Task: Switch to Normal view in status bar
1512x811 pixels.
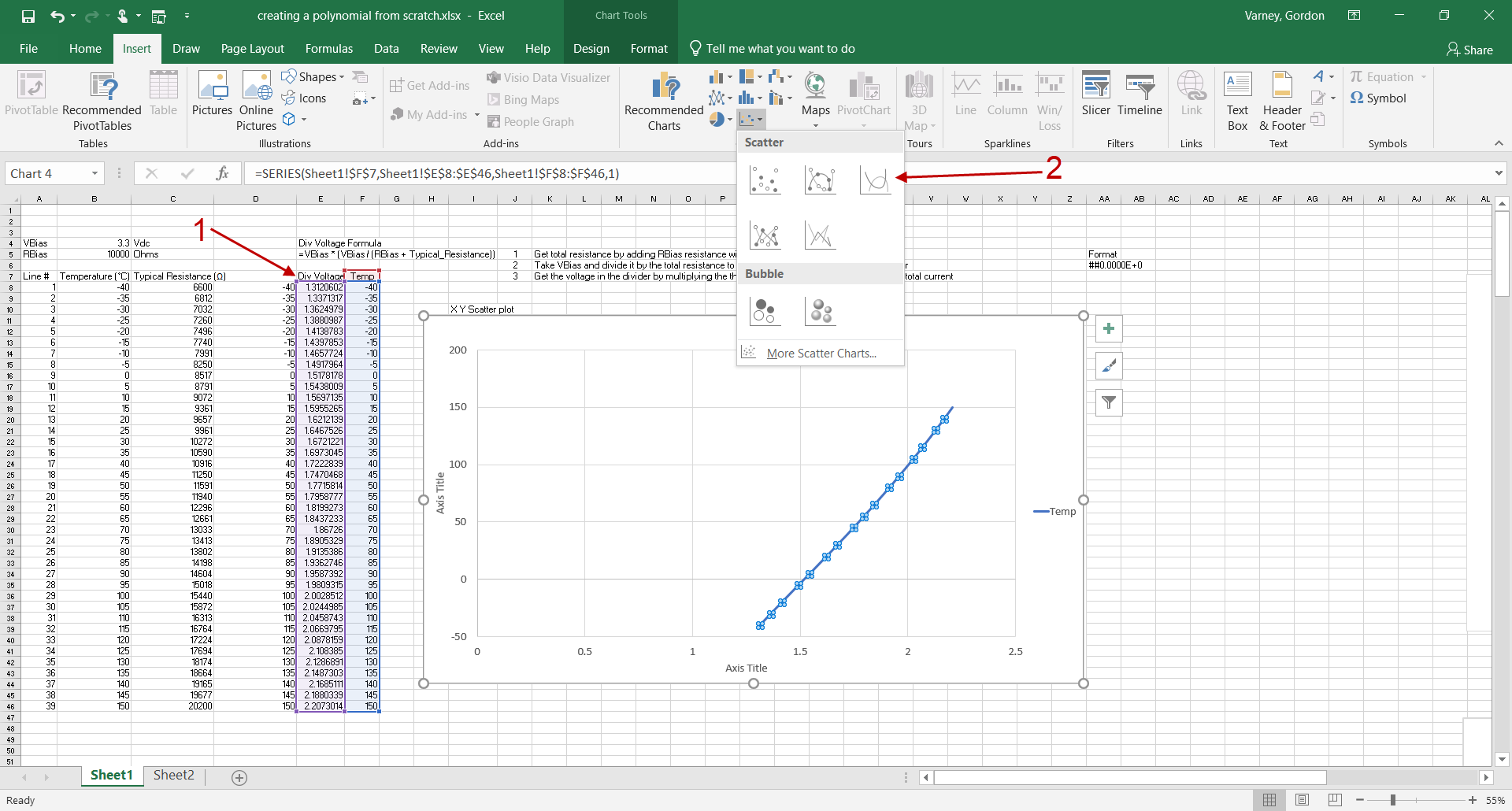Action: (1269, 800)
